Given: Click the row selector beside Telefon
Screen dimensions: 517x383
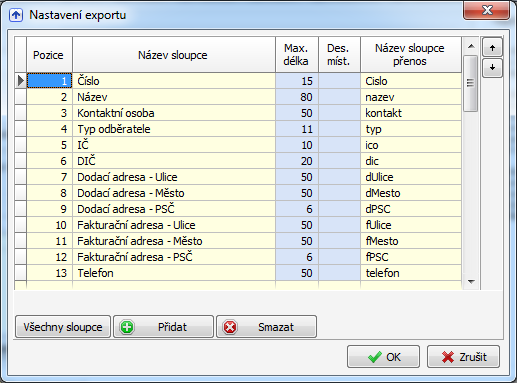Looking at the screenshot, I should pyautogui.click(x=21, y=273).
